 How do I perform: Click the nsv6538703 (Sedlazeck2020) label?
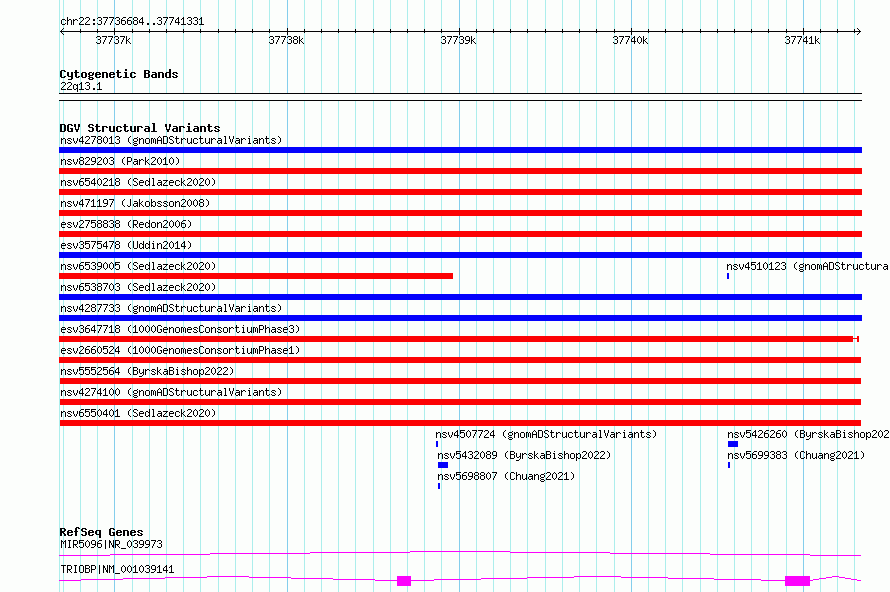(x=138, y=287)
